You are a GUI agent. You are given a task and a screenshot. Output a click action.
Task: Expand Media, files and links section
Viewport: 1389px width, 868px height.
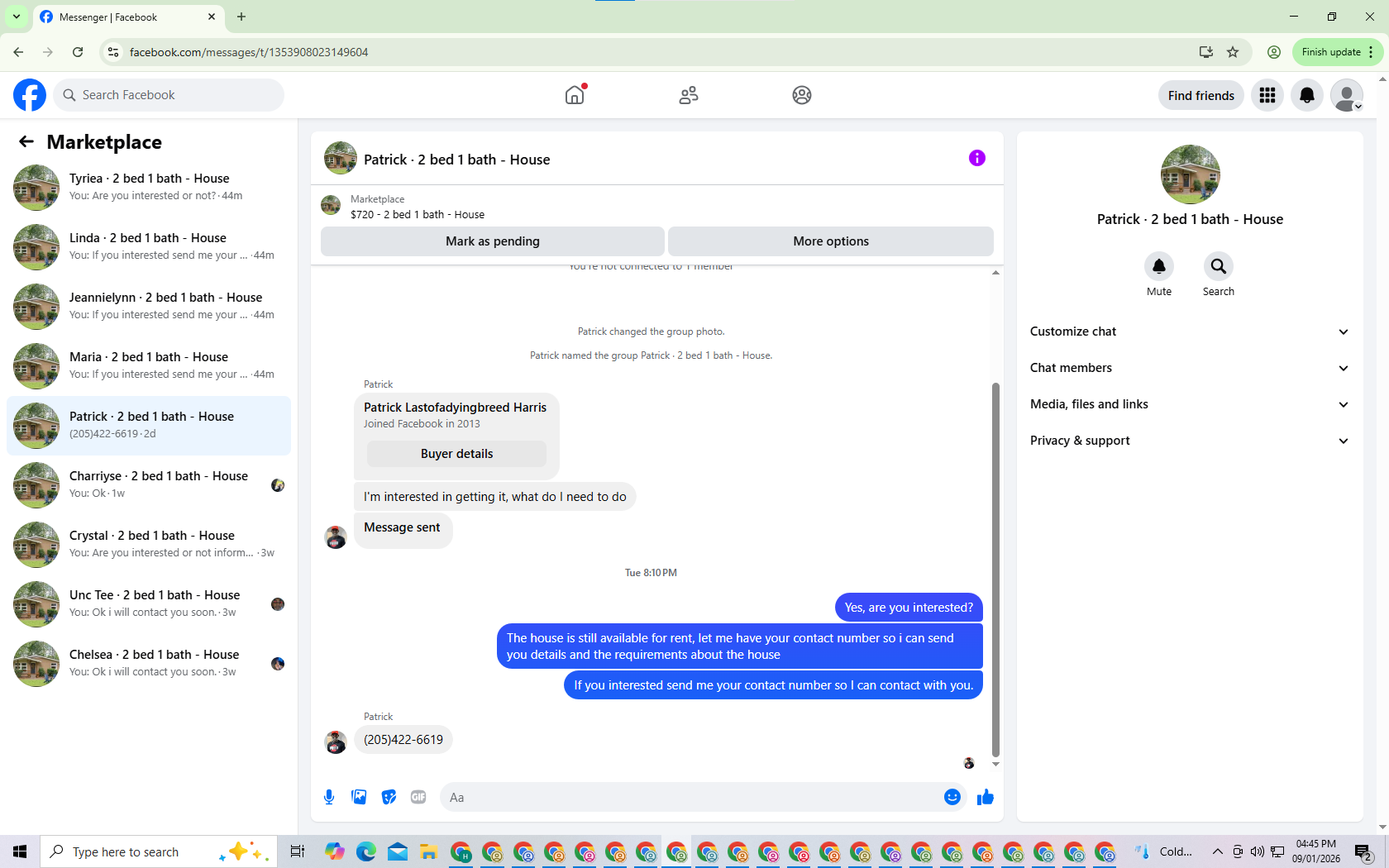(1190, 404)
